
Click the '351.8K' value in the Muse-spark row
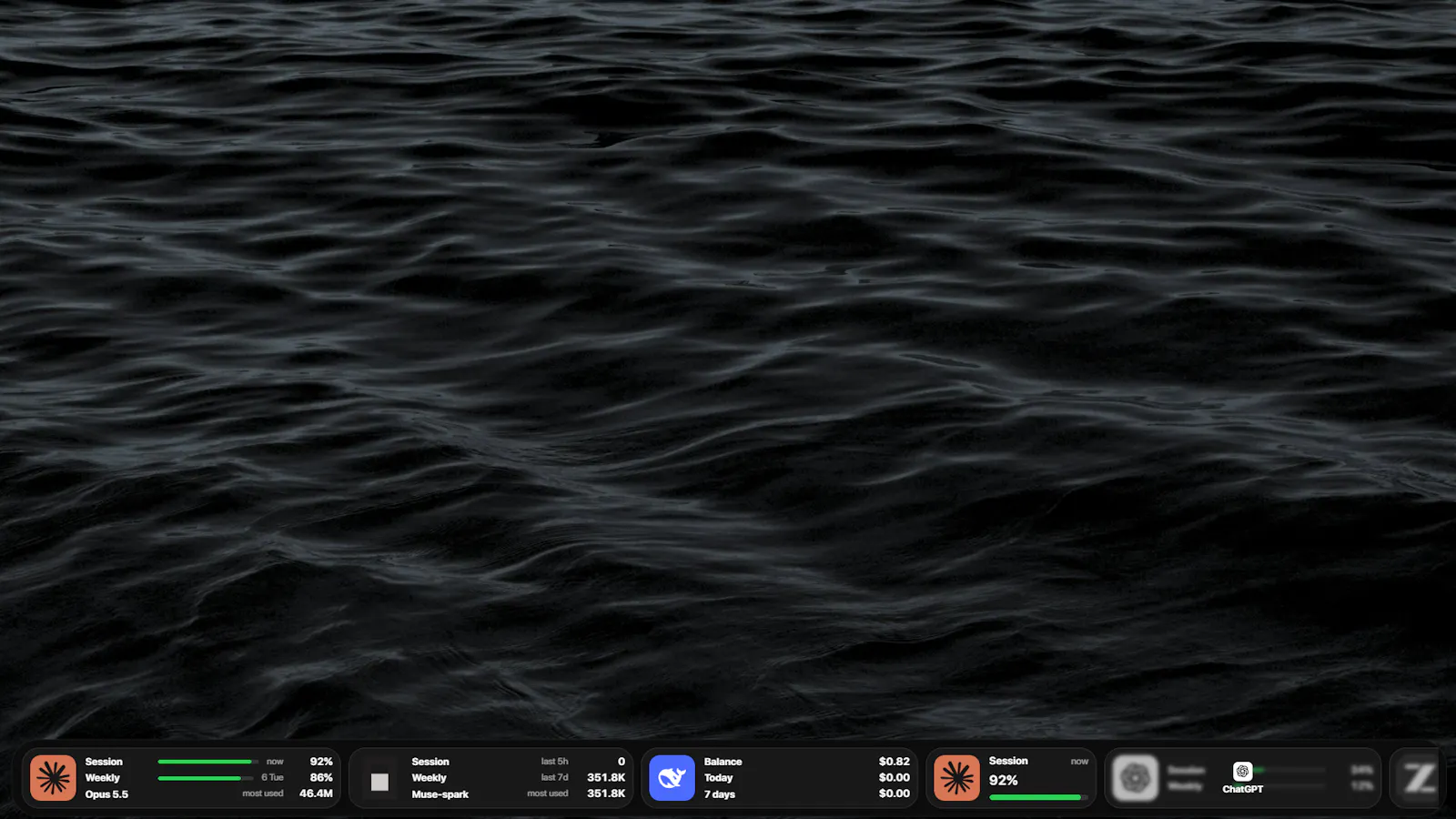[606, 794]
